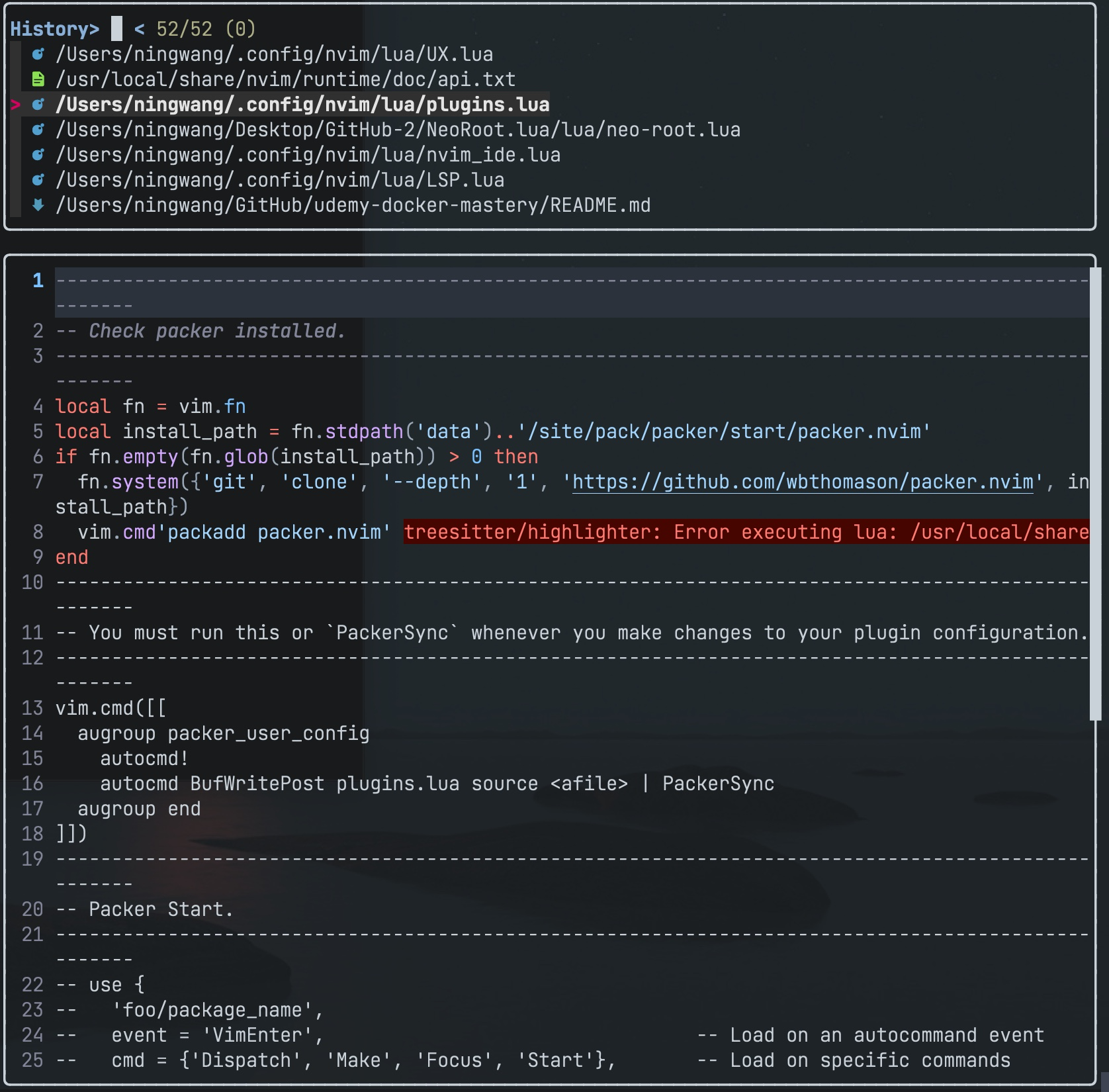Screen dimensions: 1109x1092
Task: Open the api.txt history entry
Action: [285, 79]
